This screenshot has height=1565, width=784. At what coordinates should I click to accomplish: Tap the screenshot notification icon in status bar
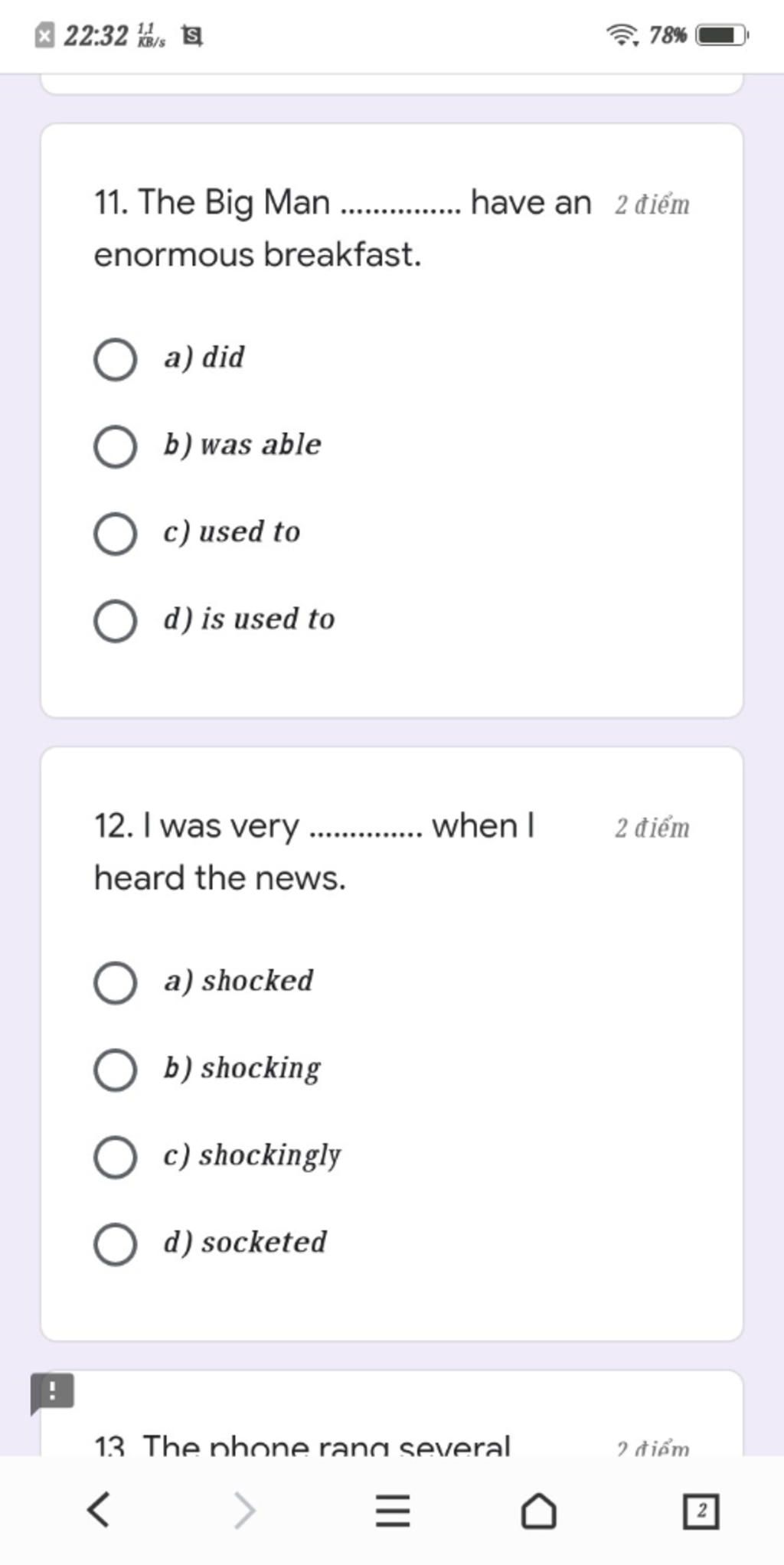[x=191, y=35]
